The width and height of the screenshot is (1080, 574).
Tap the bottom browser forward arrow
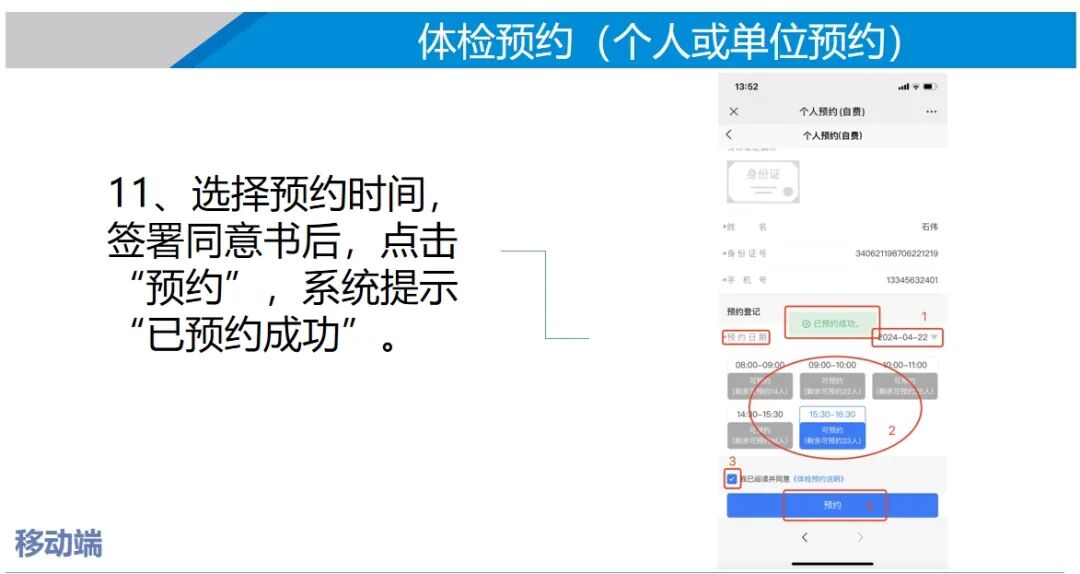[860, 537]
